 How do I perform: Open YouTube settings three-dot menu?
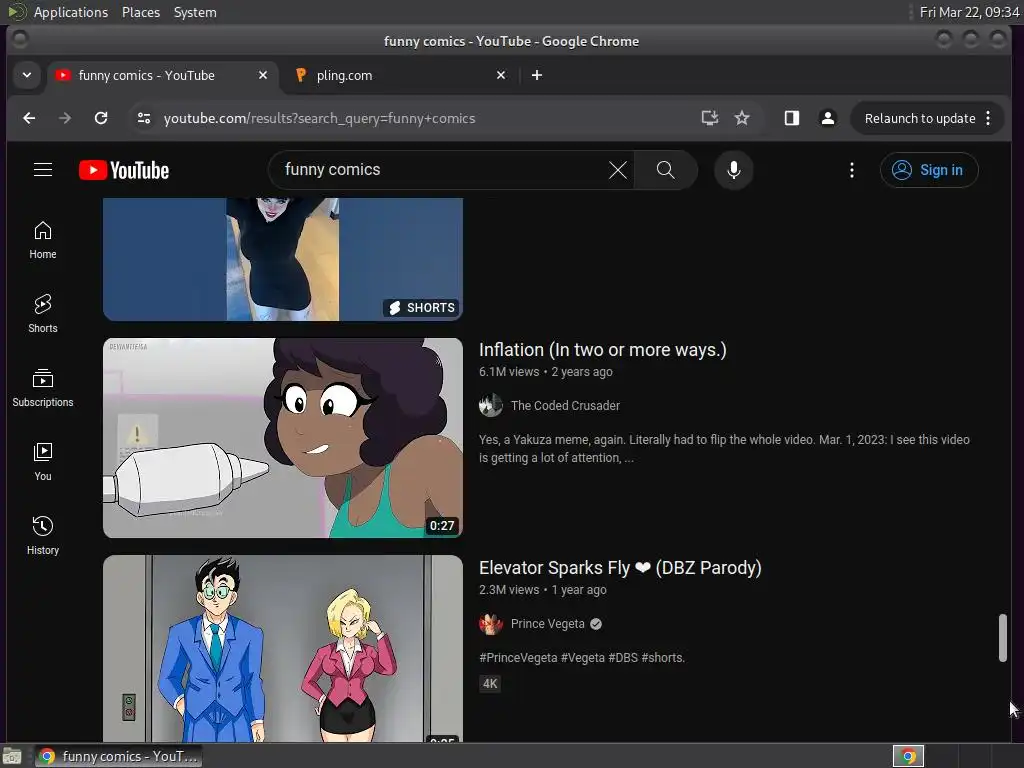852,170
